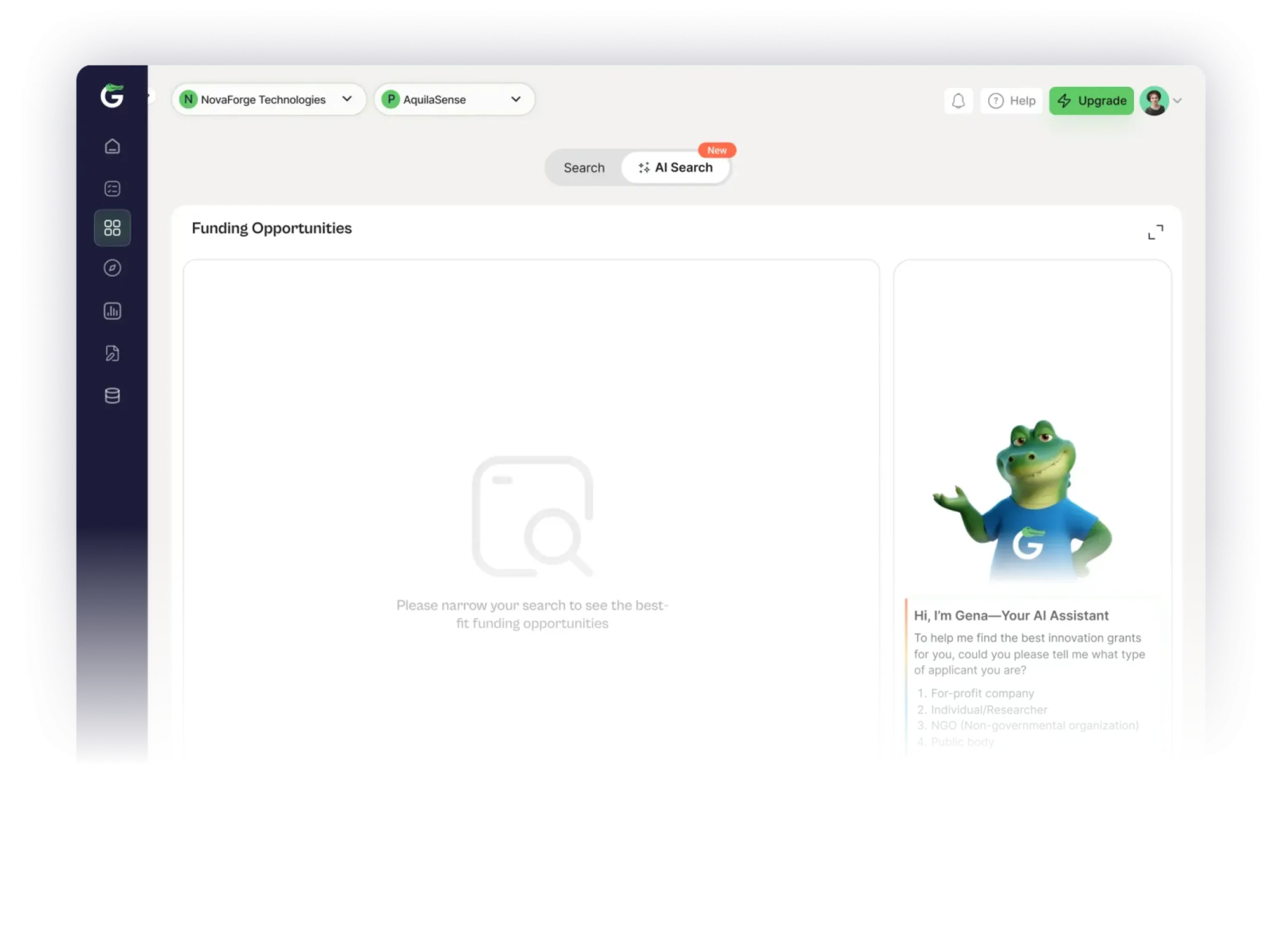Open the document edit icon in sidebar
This screenshot has width=1275, height=952.
(x=112, y=353)
